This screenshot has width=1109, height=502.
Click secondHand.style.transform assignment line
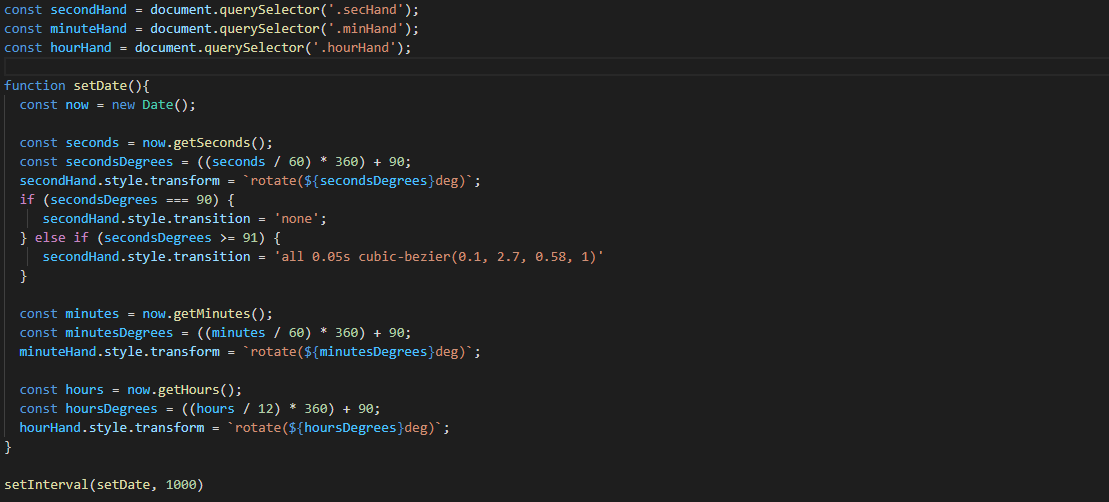tap(250, 181)
